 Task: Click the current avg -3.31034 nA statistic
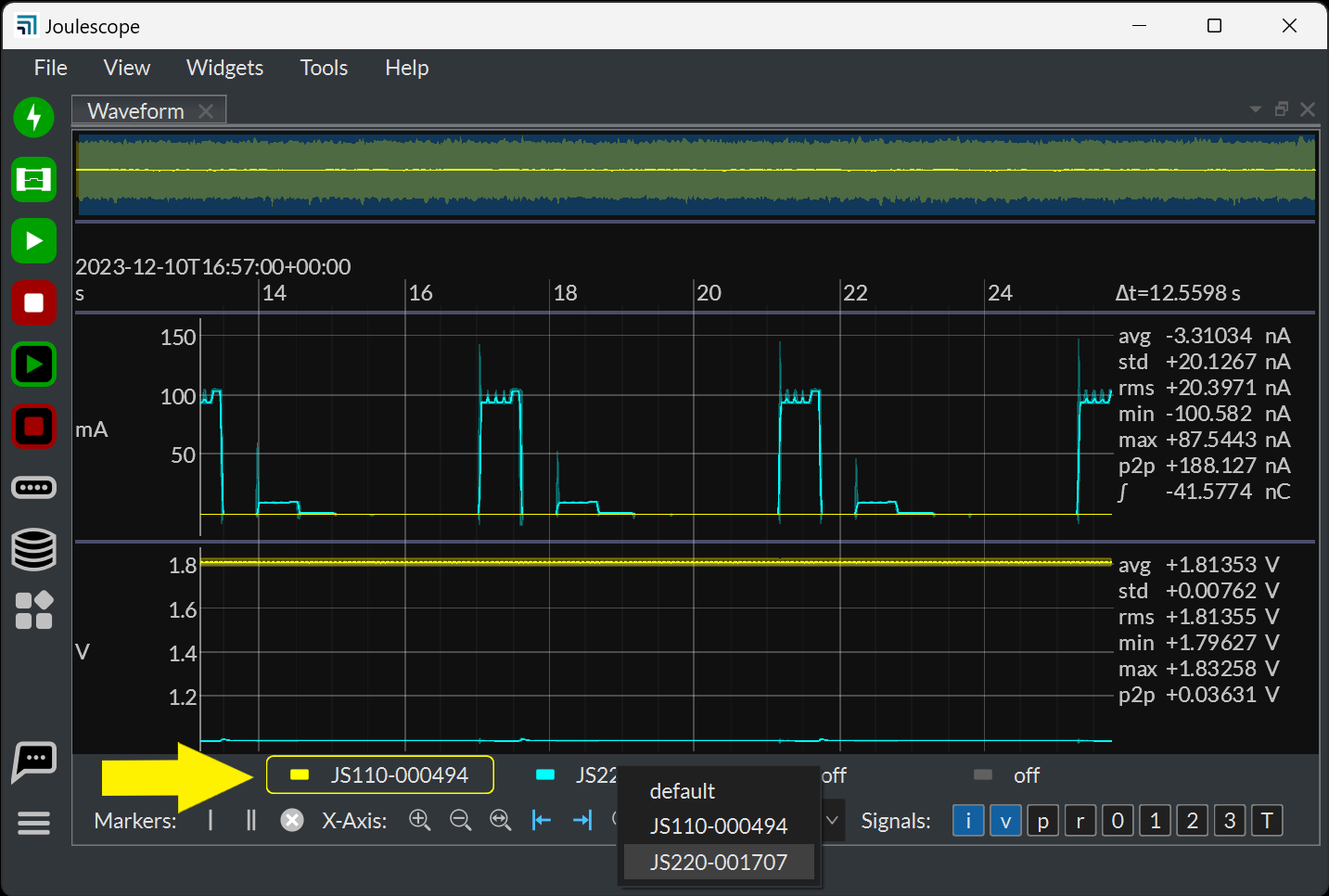click(x=1204, y=336)
